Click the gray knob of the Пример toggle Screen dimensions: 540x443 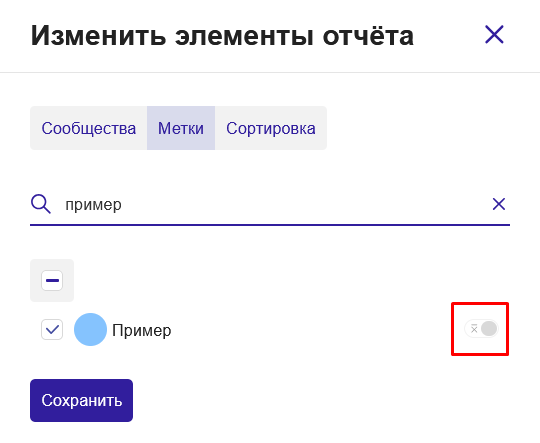pyautogui.click(x=489, y=329)
